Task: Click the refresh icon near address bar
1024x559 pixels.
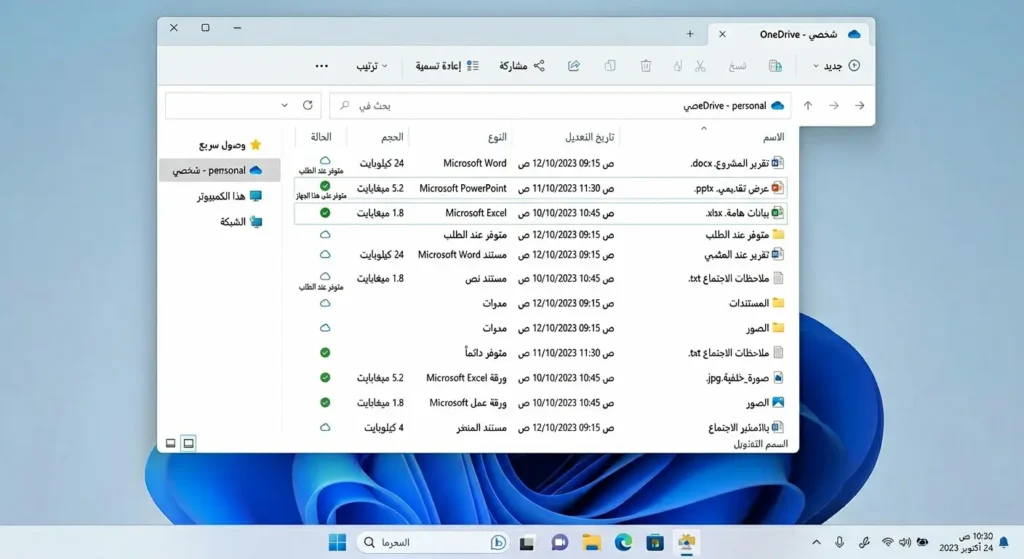Action: click(308, 105)
